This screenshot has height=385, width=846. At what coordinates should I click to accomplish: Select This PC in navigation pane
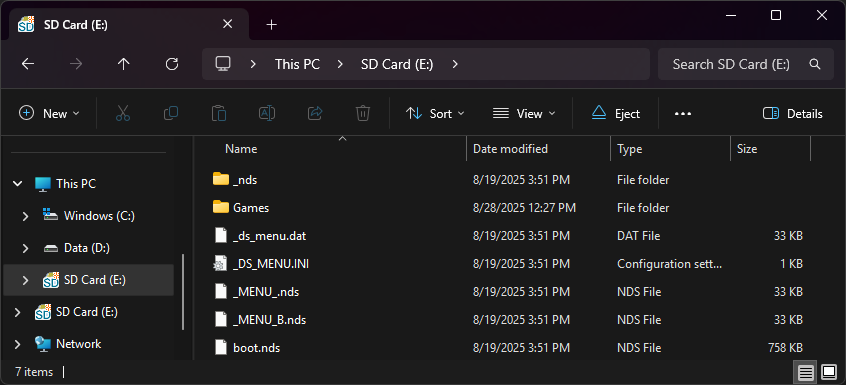(76, 184)
